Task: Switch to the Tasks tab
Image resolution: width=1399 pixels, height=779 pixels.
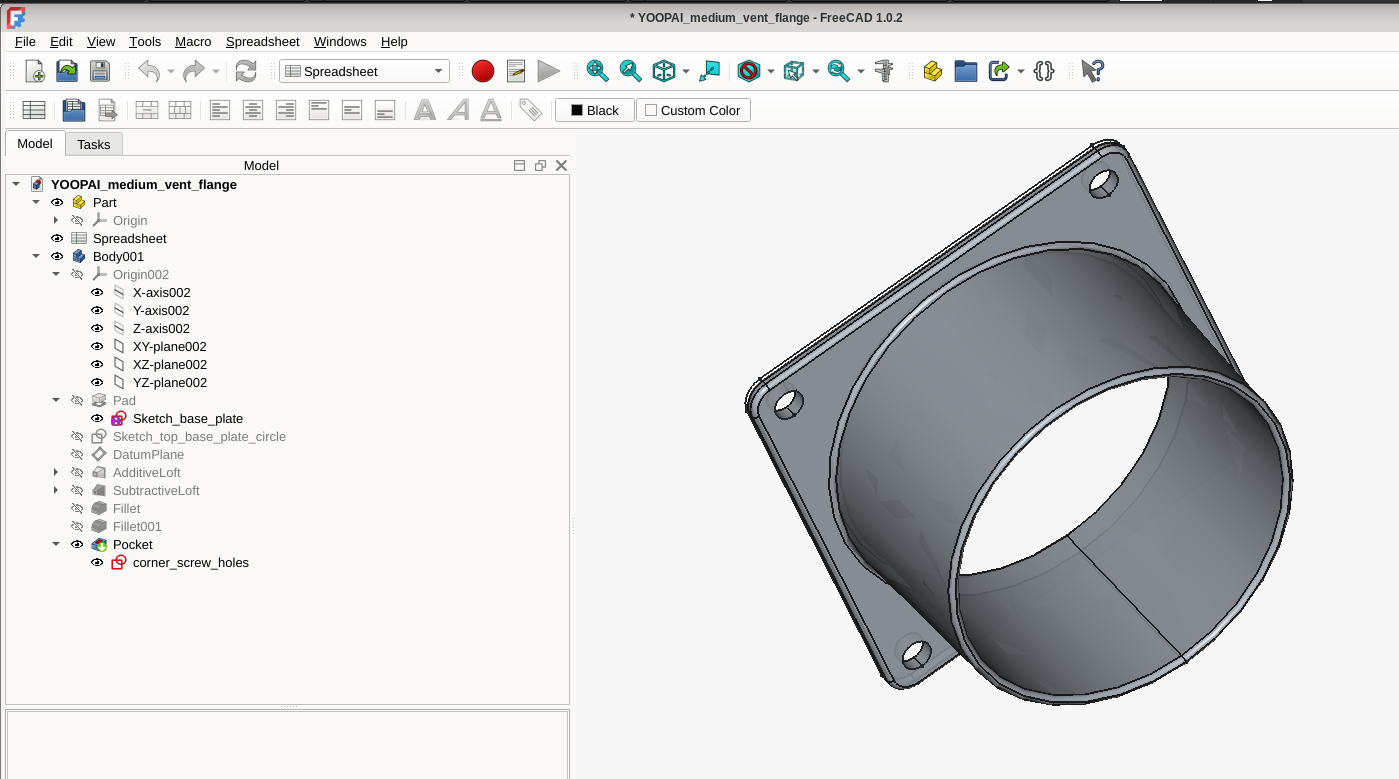Action: (94, 144)
